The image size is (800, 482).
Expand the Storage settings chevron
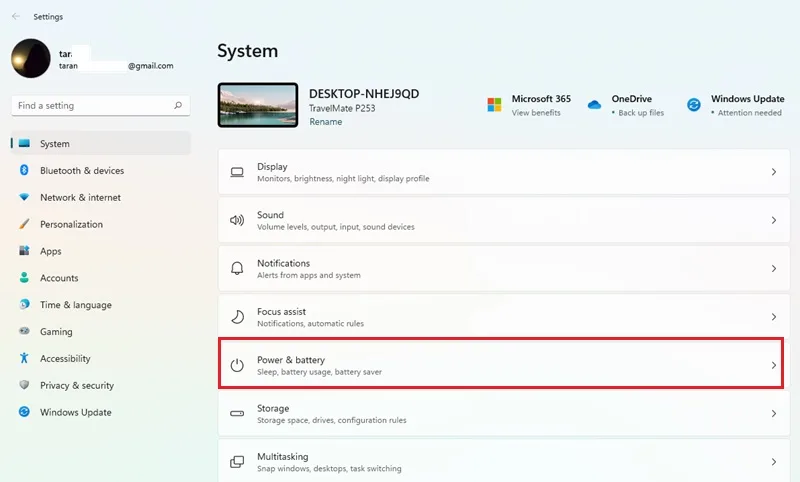[774, 414]
